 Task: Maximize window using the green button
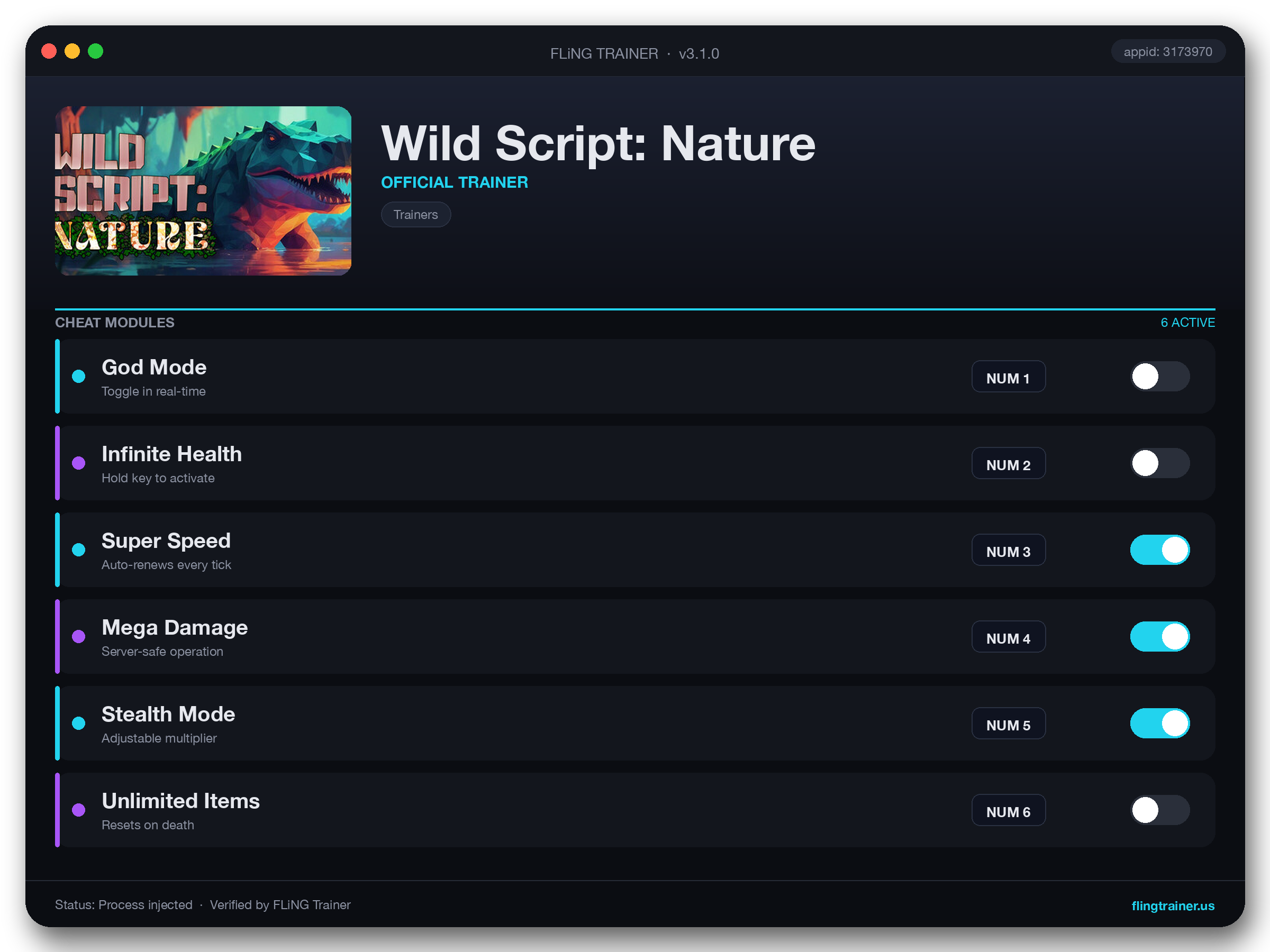pyautogui.click(x=95, y=52)
